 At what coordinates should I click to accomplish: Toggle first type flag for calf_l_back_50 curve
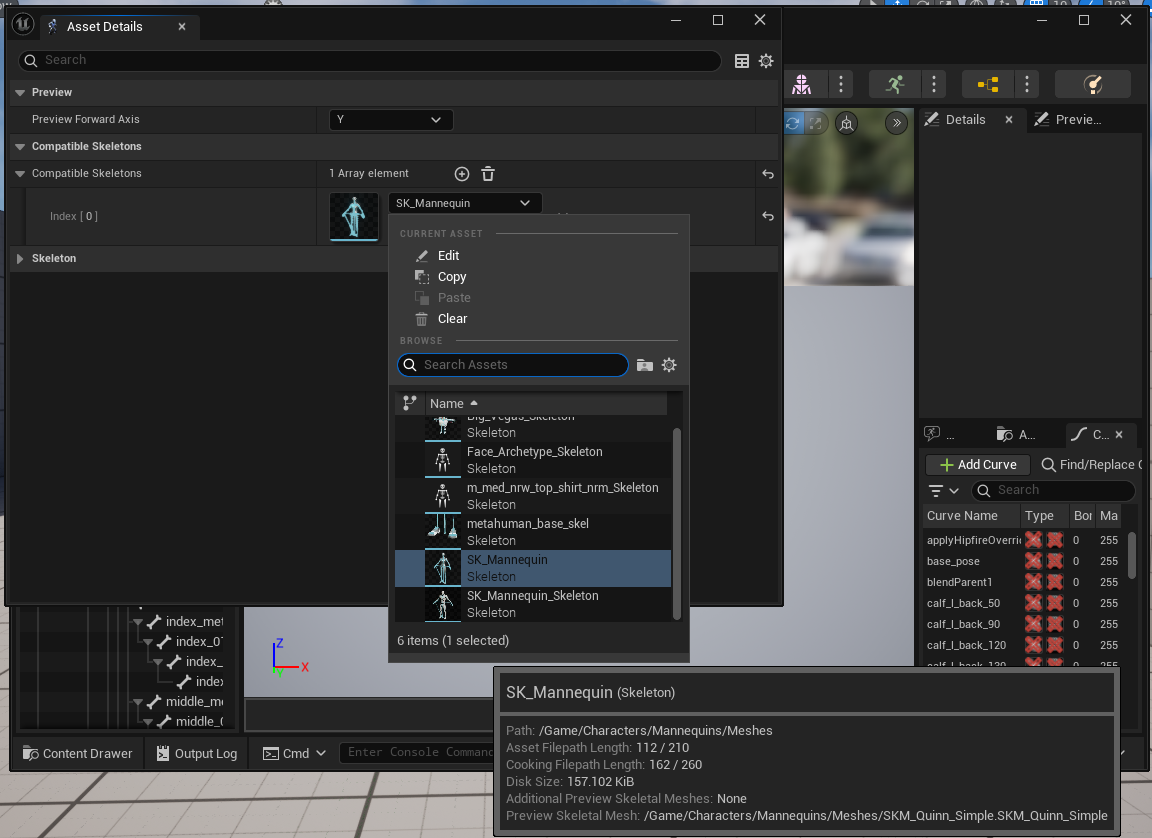click(1033, 603)
